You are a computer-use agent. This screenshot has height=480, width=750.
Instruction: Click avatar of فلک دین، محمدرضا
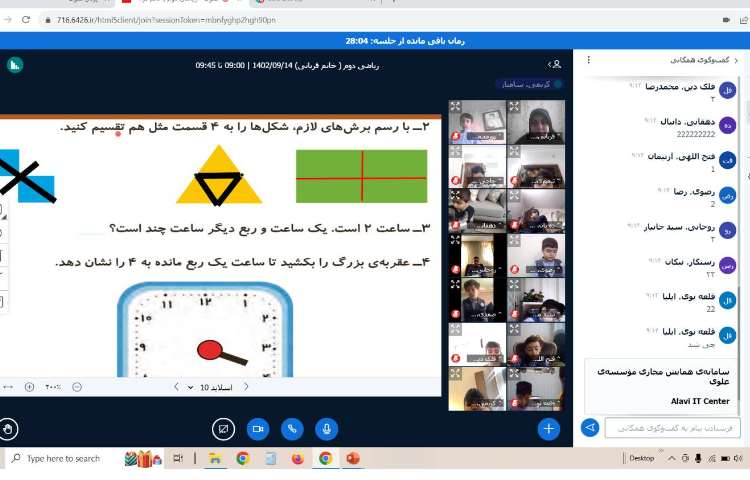pos(727,90)
